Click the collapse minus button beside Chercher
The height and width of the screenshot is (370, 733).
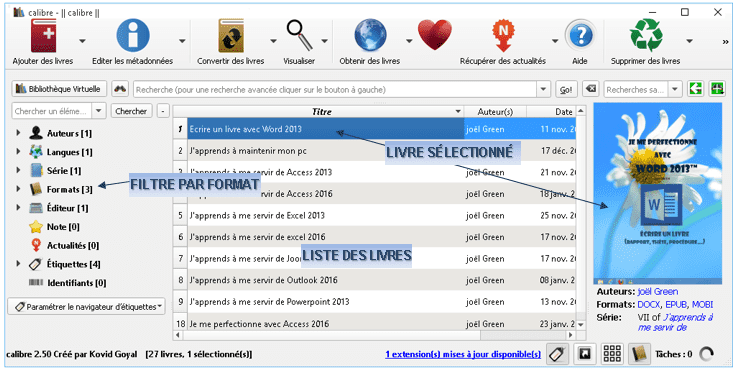tap(162, 111)
